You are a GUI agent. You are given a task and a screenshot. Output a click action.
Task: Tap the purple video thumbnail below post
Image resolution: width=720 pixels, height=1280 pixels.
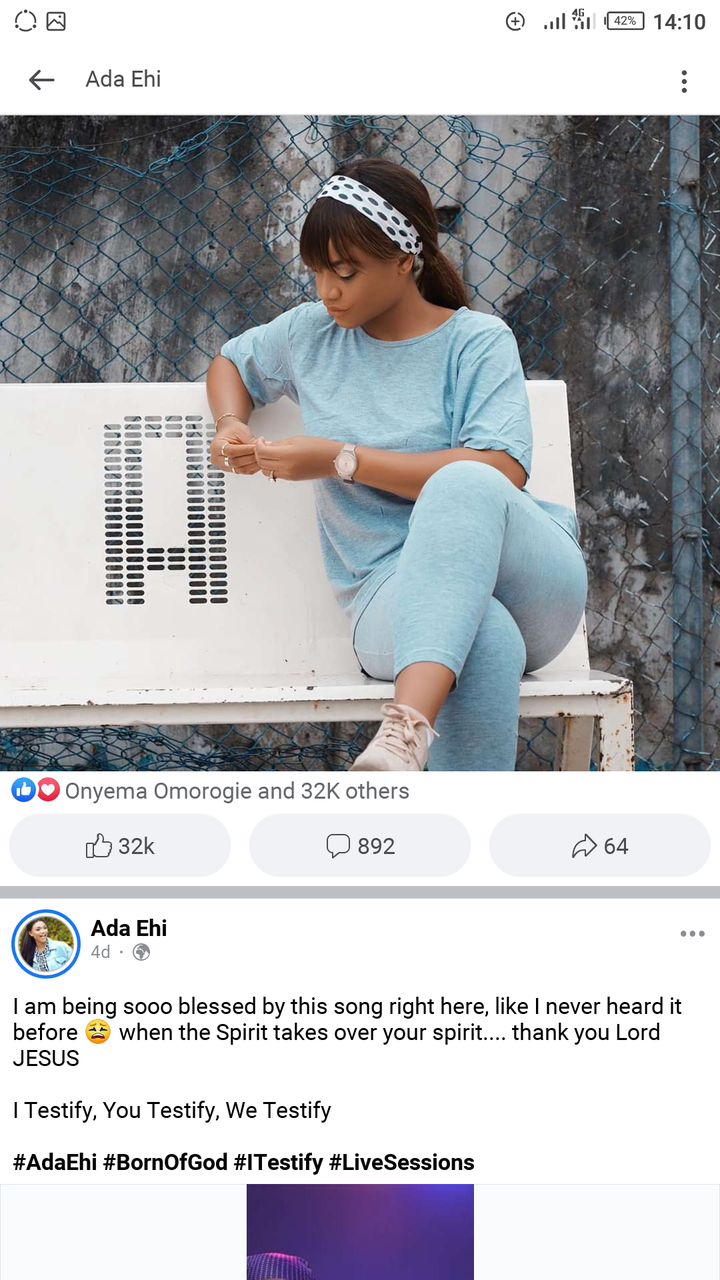pyautogui.click(x=360, y=1232)
